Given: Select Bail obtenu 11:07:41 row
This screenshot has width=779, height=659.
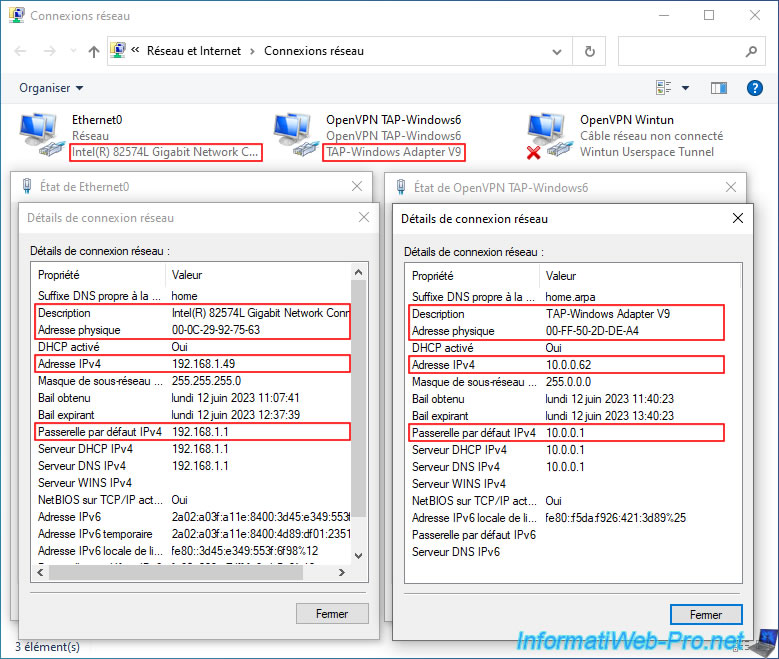Looking at the screenshot, I should tap(193, 398).
